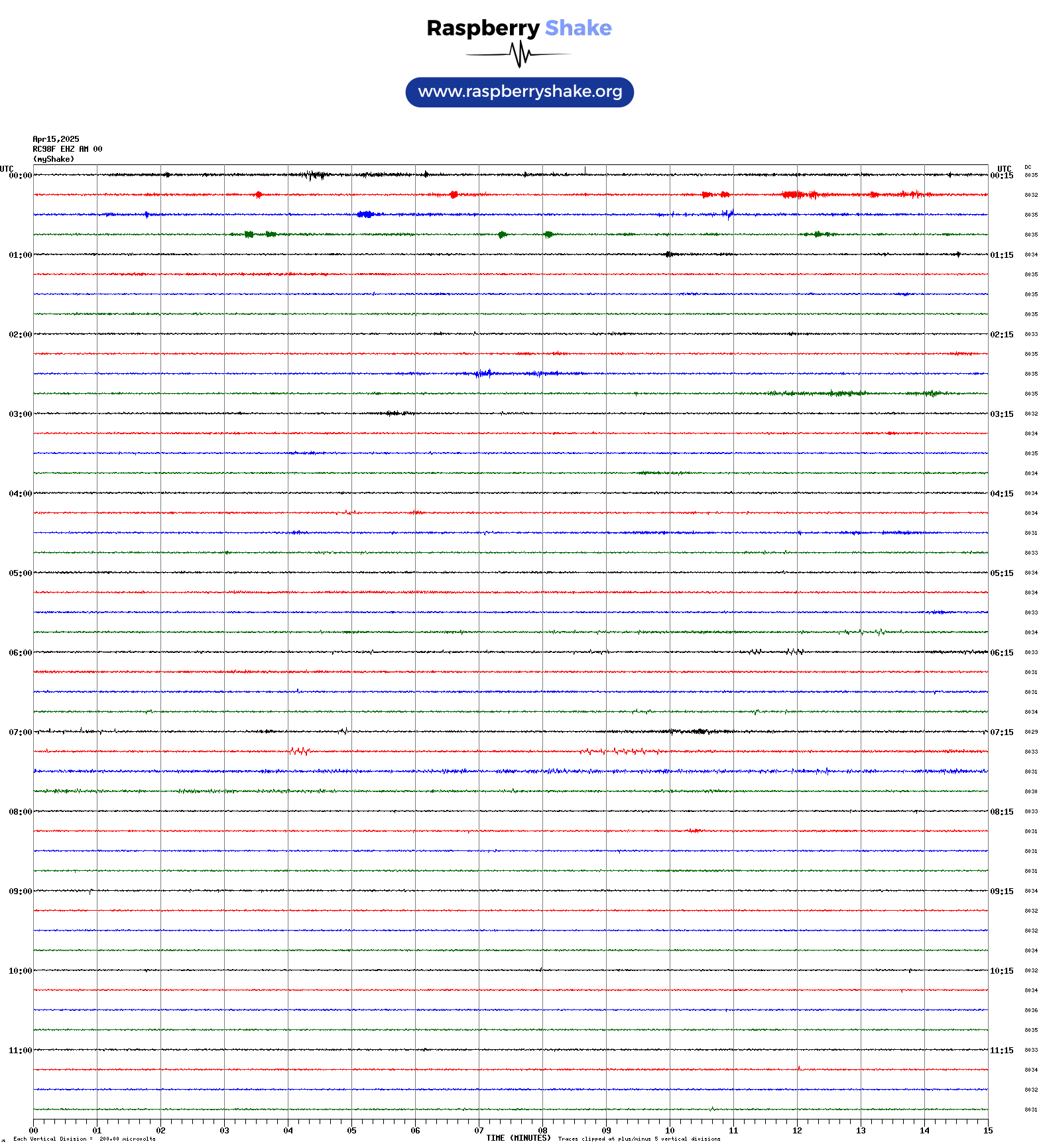Click the 02:15 right time label
The width and height of the screenshot is (1041, 1148).
coord(1002,335)
